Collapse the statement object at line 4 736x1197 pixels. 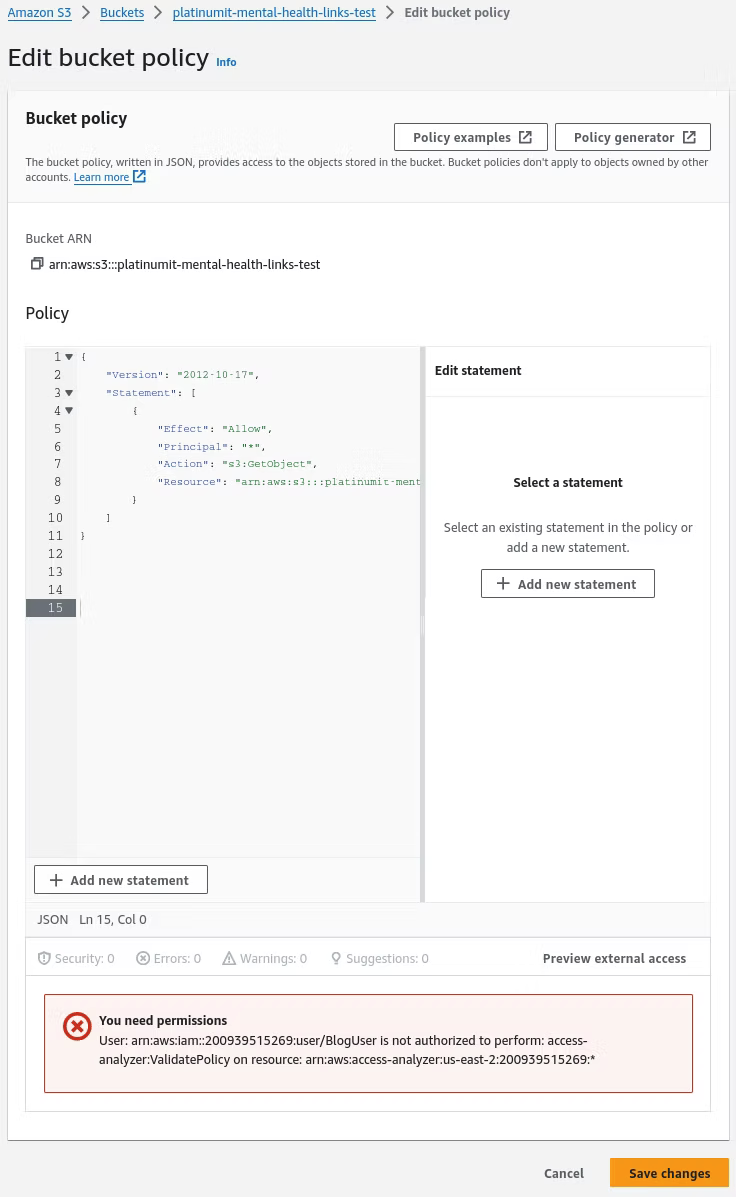coord(69,411)
